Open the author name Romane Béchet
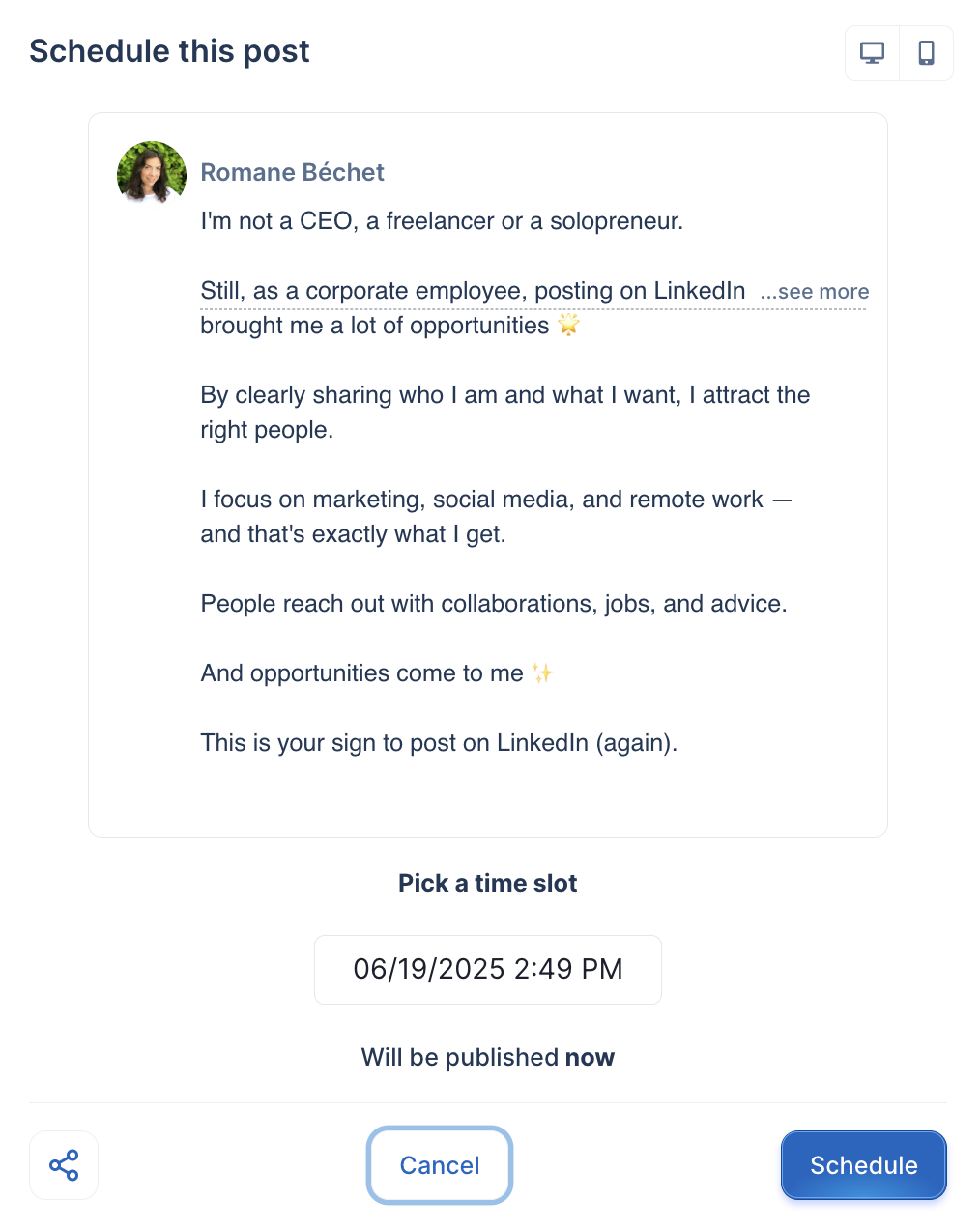 point(292,172)
